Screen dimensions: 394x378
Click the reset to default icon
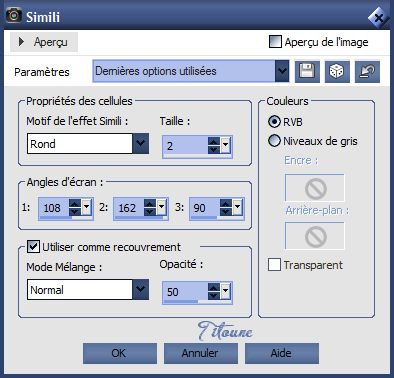coord(367,71)
